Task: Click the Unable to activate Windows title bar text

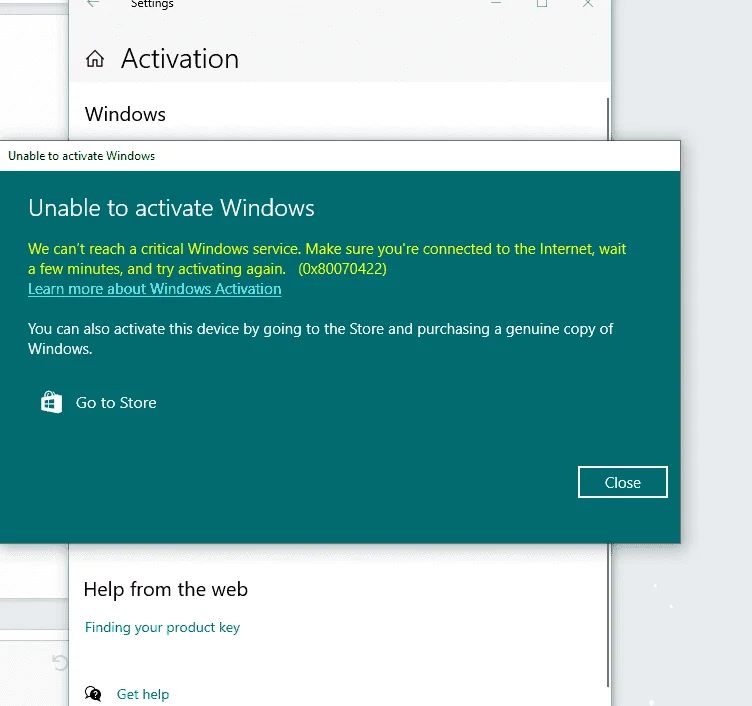Action: pos(82,156)
